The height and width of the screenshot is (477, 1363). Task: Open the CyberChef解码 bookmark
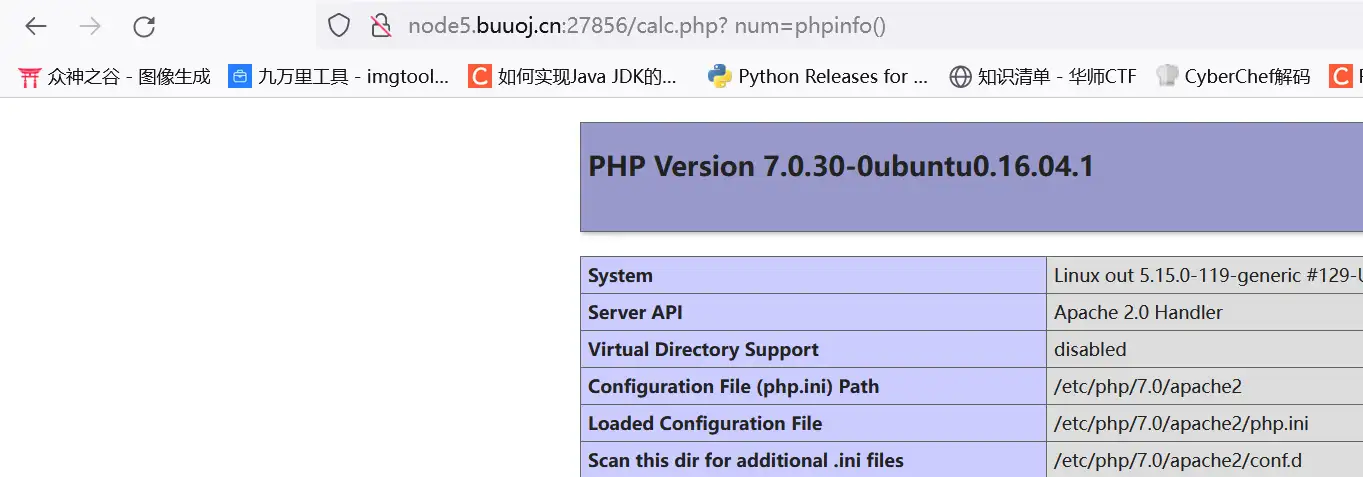(1233, 76)
